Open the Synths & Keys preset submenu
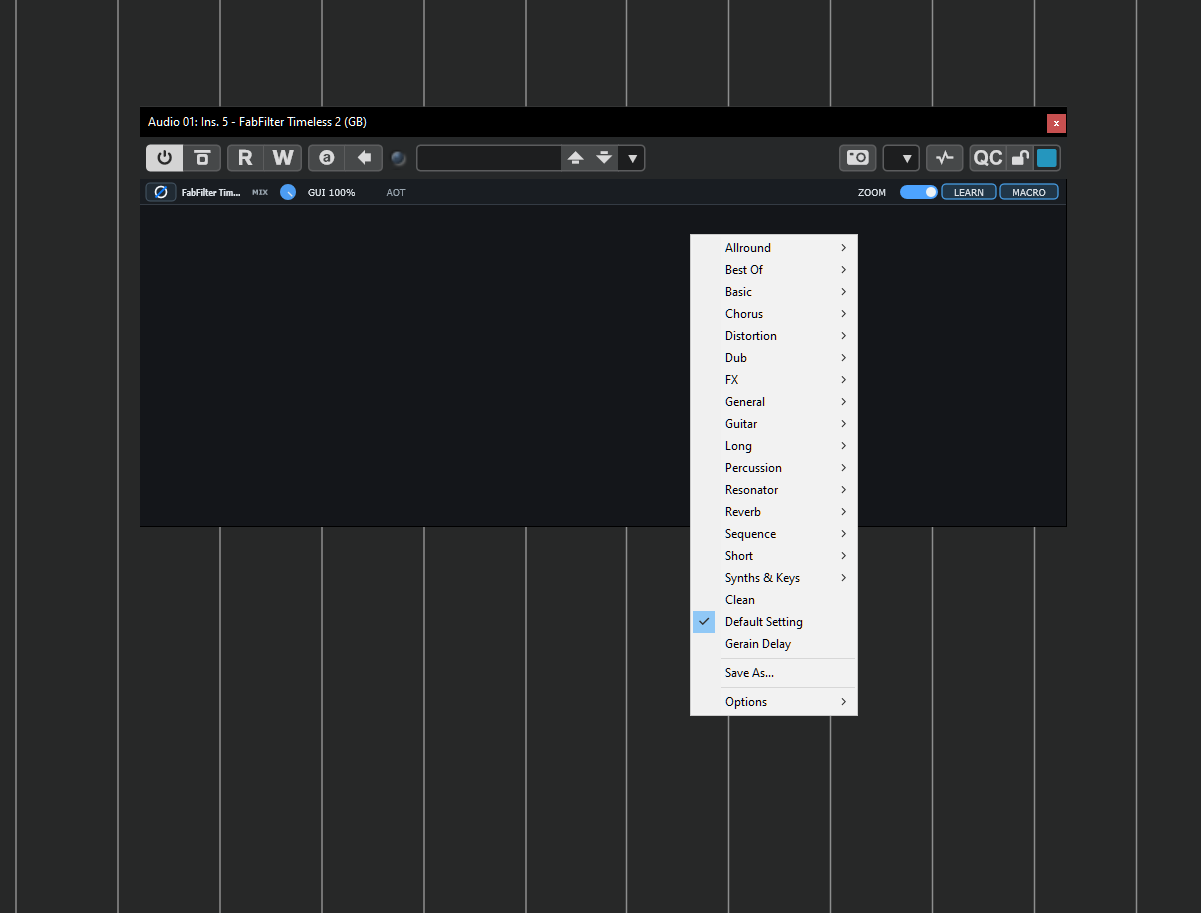1201x913 pixels. [774, 578]
